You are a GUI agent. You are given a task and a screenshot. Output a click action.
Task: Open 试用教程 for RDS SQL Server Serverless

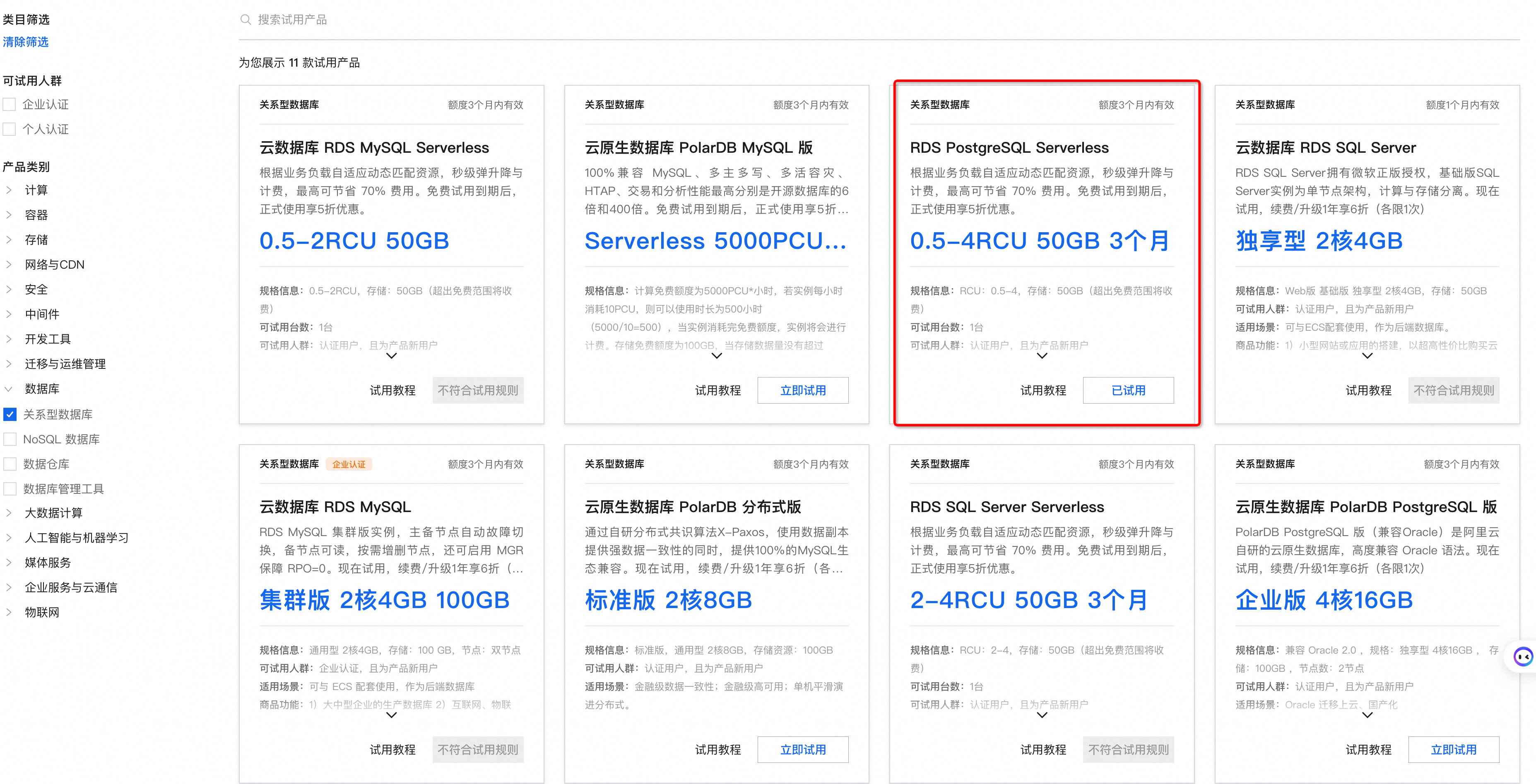pos(1043,749)
